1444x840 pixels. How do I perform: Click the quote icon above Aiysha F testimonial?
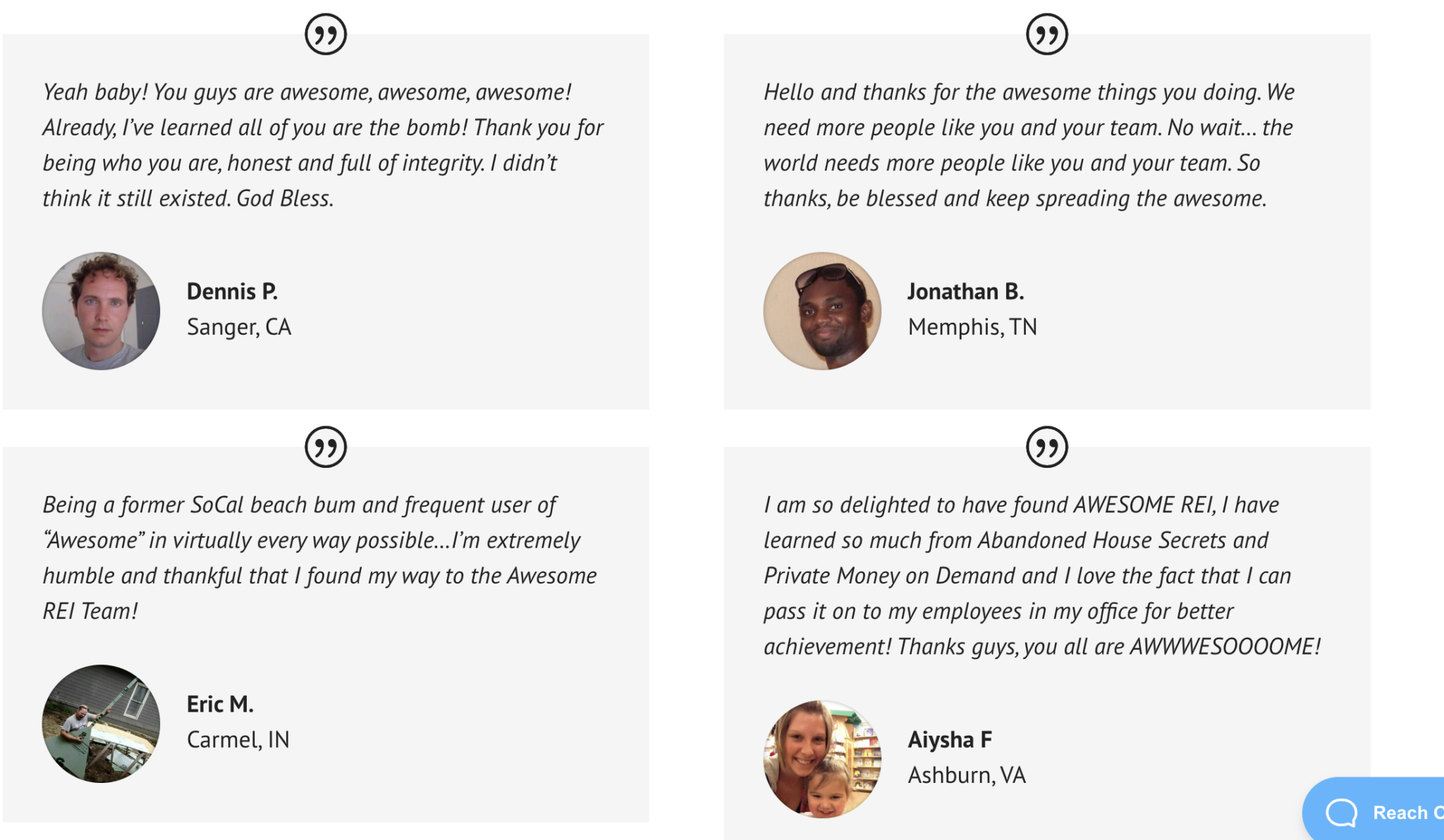tap(1047, 447)
